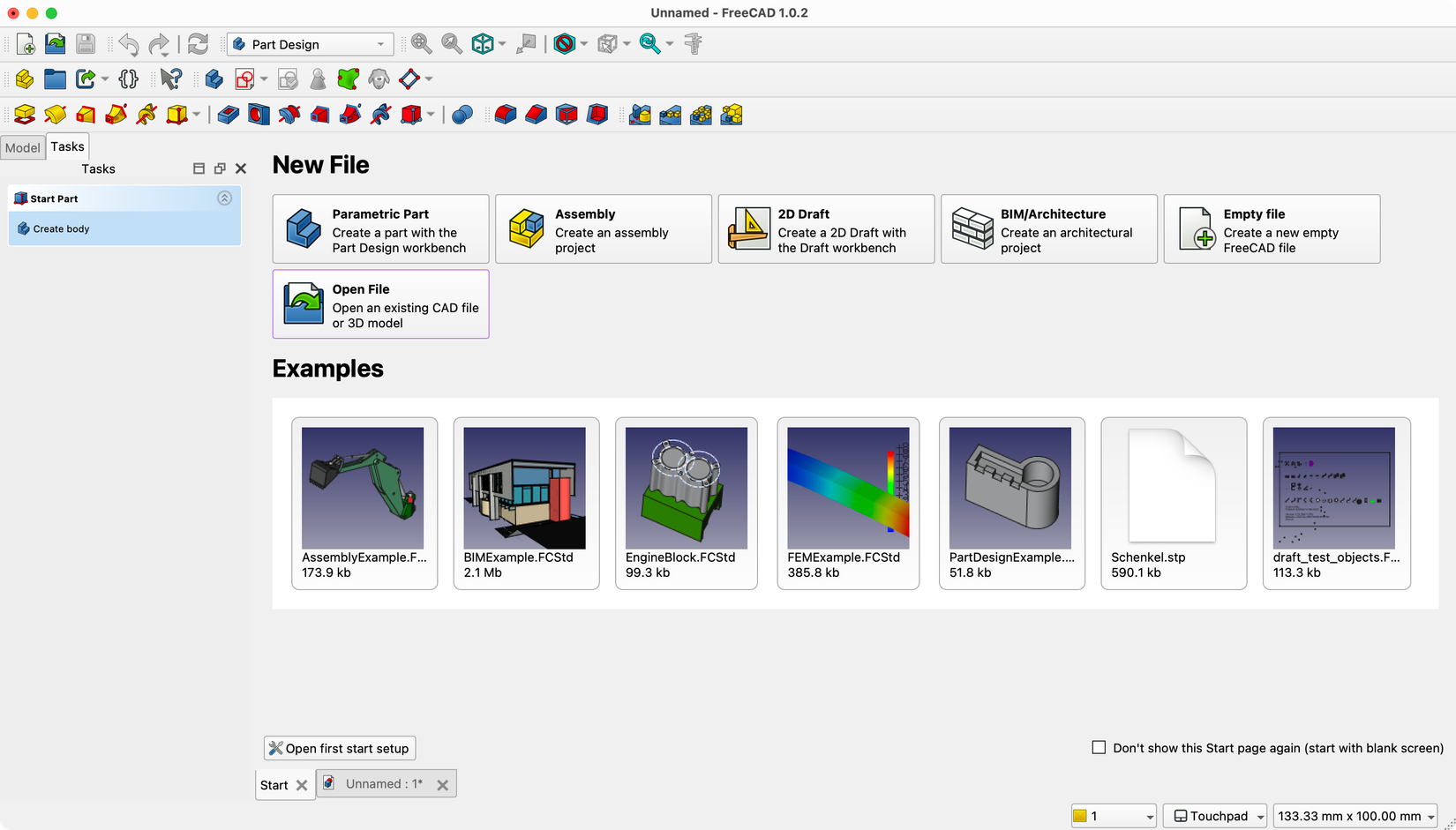Open the EngineBlock.FCStd example

(x=687, y=504)
